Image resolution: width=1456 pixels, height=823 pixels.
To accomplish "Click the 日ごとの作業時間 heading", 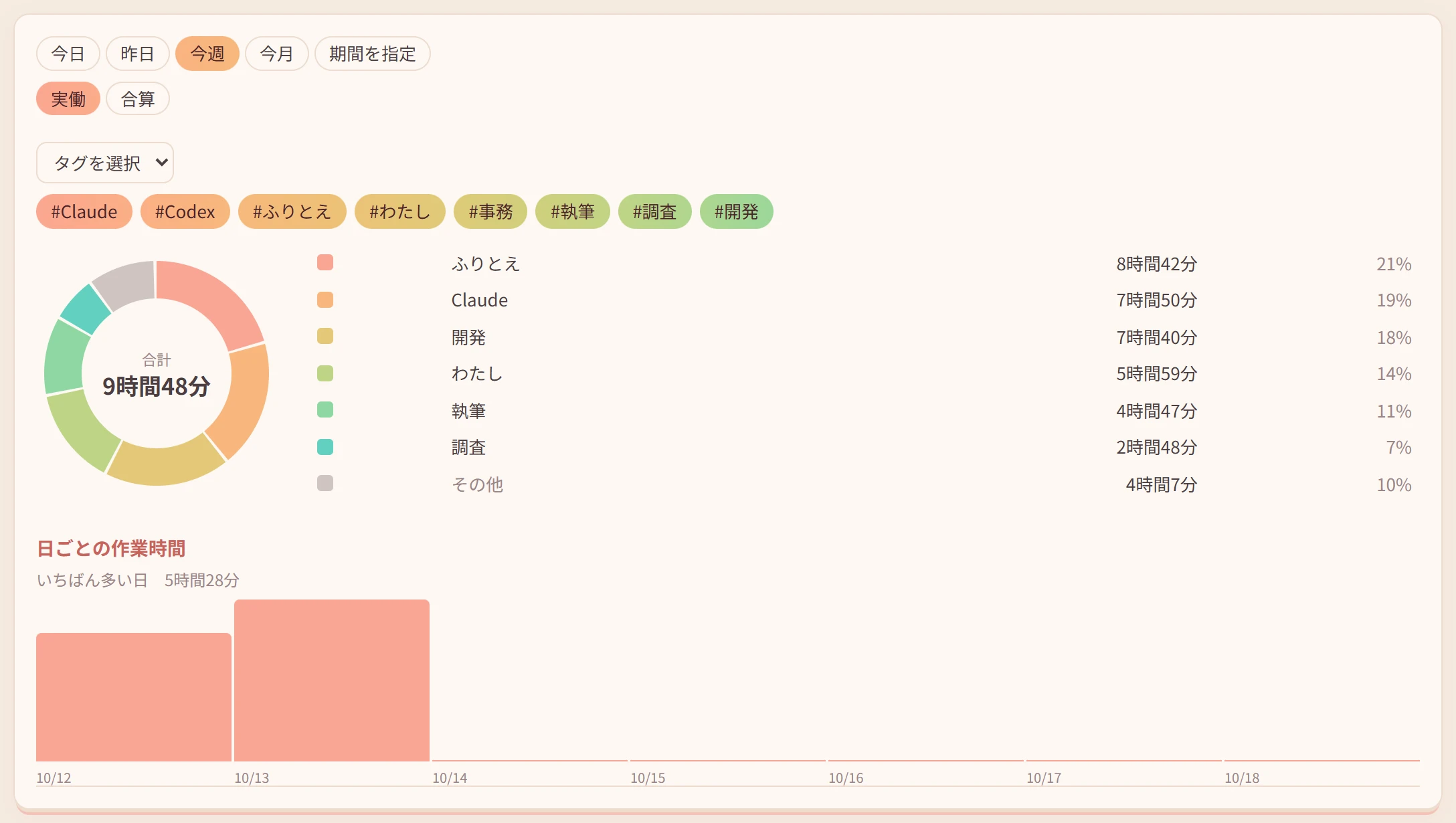I will coord(111,549).
